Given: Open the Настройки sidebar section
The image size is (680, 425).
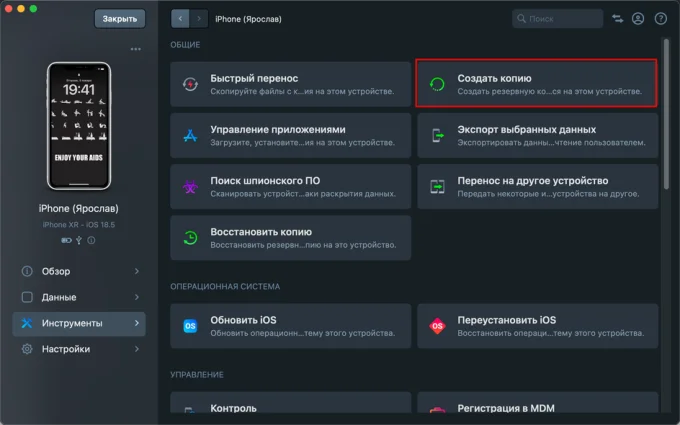Looking at the screenshot, I should pyautogui.click(x=79, y=349).
